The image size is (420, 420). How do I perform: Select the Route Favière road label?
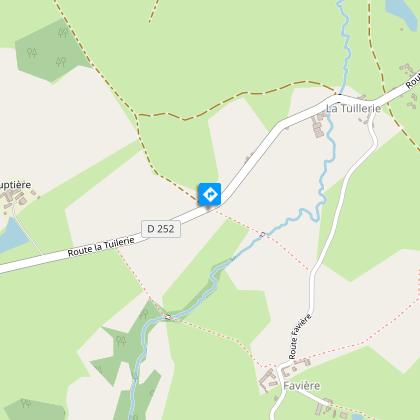(x=300, y=336)
